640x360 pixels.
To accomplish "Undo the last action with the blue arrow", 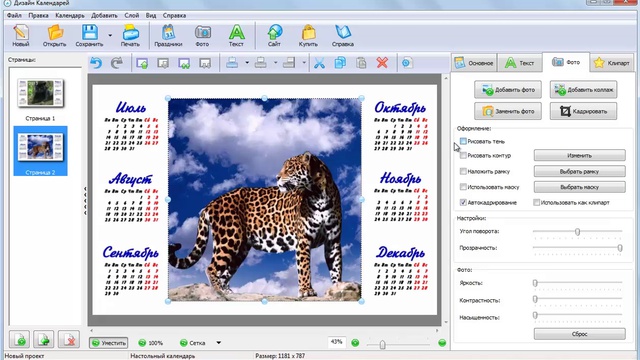I will click(x=96, y=63).
